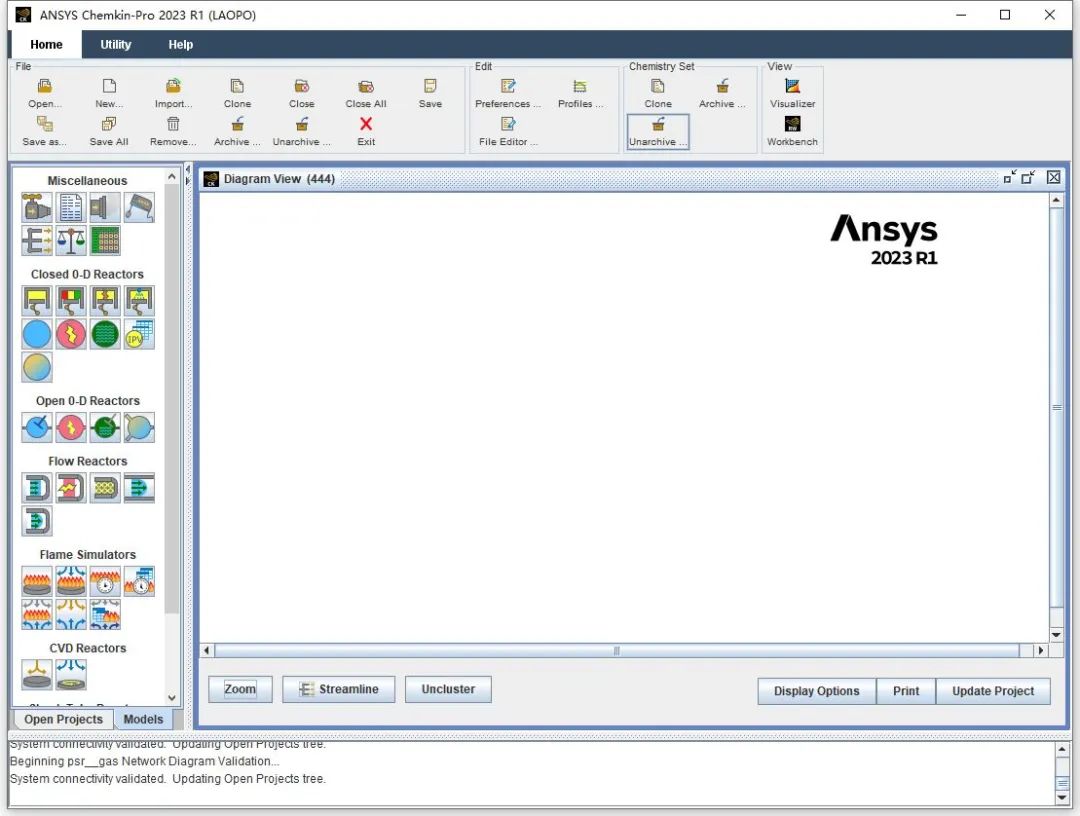Select the equilibrium scales icon in Miscellaneous palette
This screenshot has width=1080, height=816.
tap(70, 240)
